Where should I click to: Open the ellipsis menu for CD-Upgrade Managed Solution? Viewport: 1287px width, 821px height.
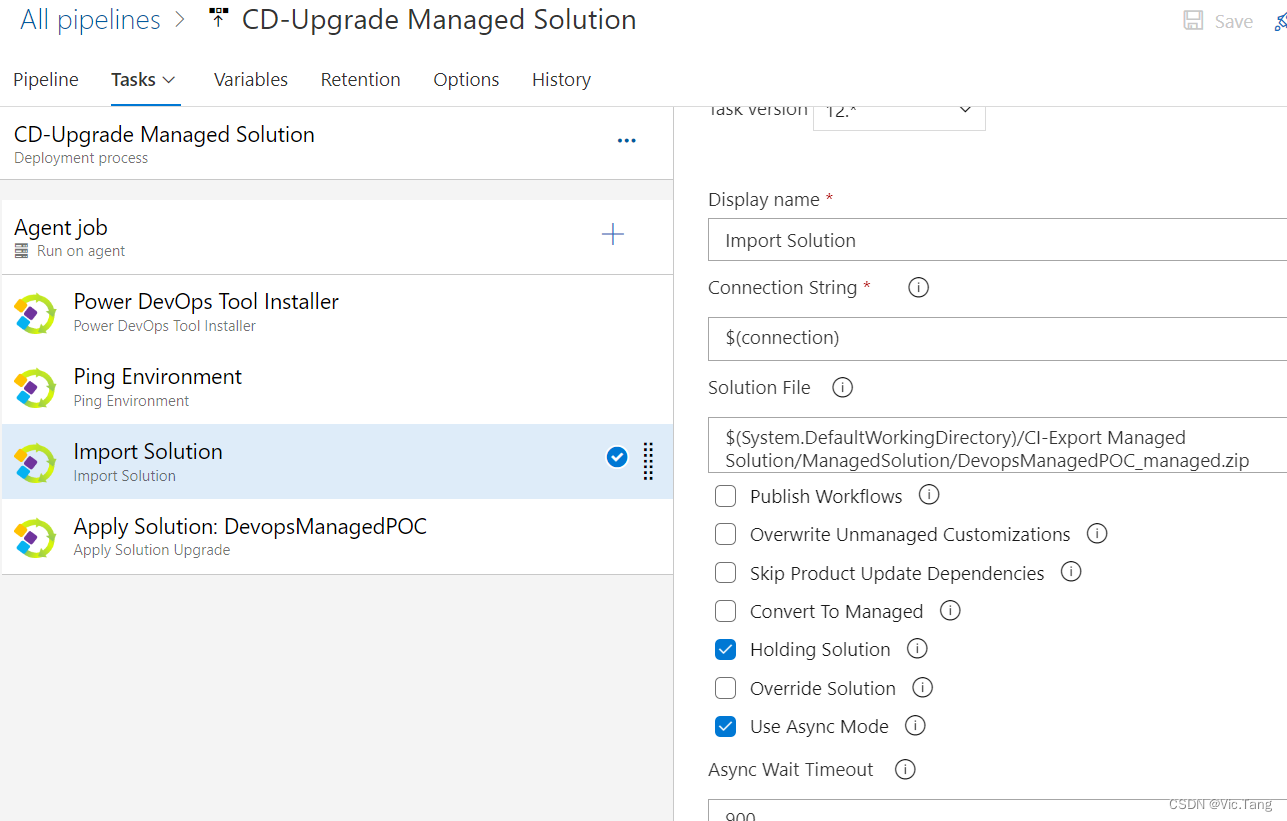point(627,140)
